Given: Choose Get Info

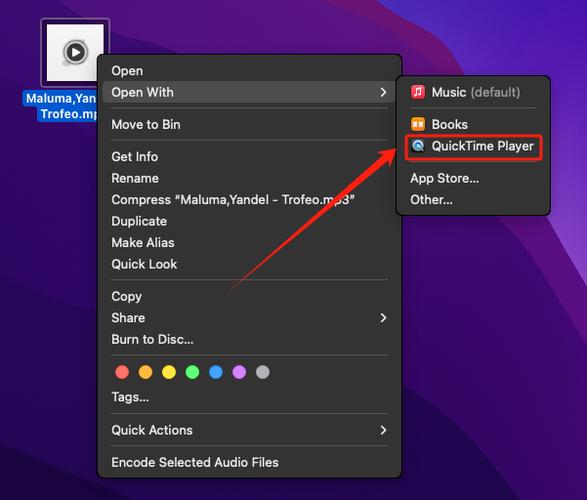Looking at the screenshot, I should click(249, 157).
